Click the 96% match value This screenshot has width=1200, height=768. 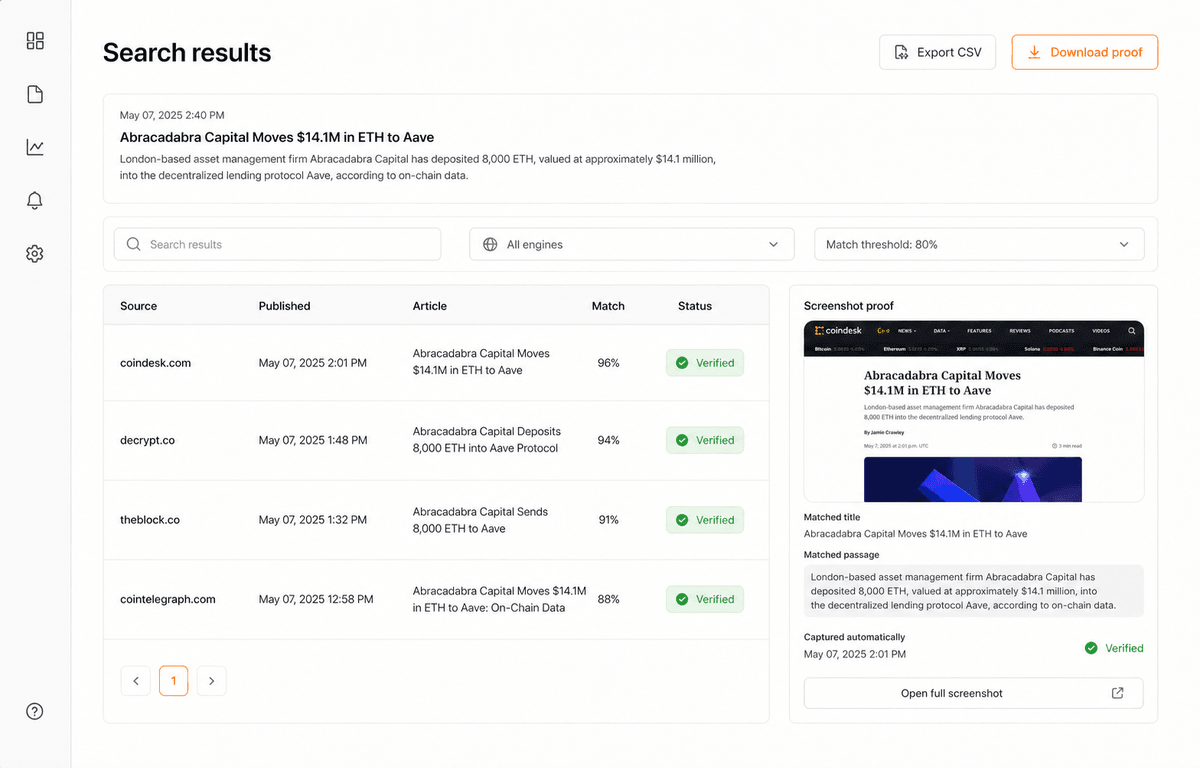(608, 363)
